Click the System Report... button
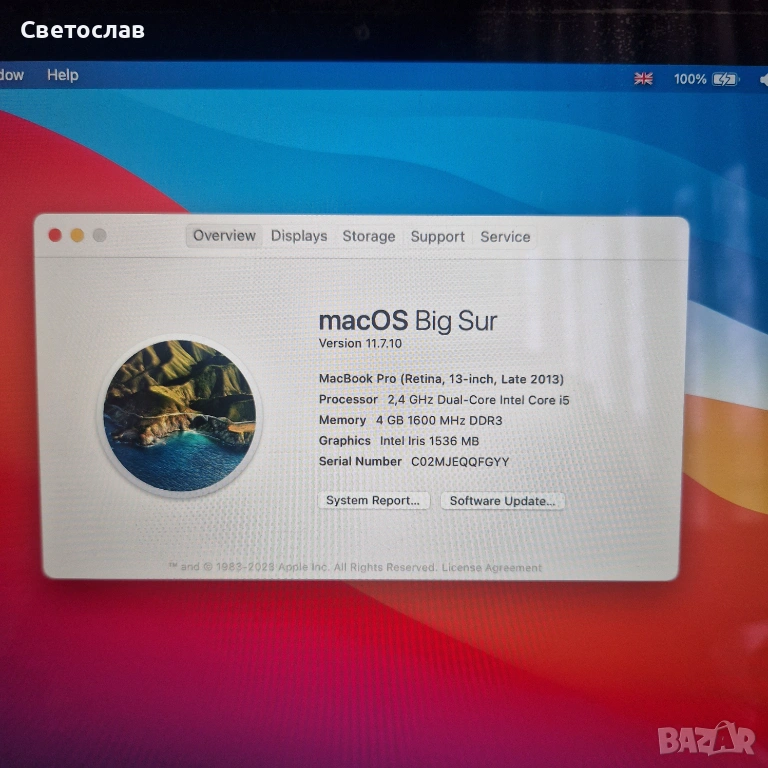The height and width of the screenshot is (768, 768). (373, 501)
